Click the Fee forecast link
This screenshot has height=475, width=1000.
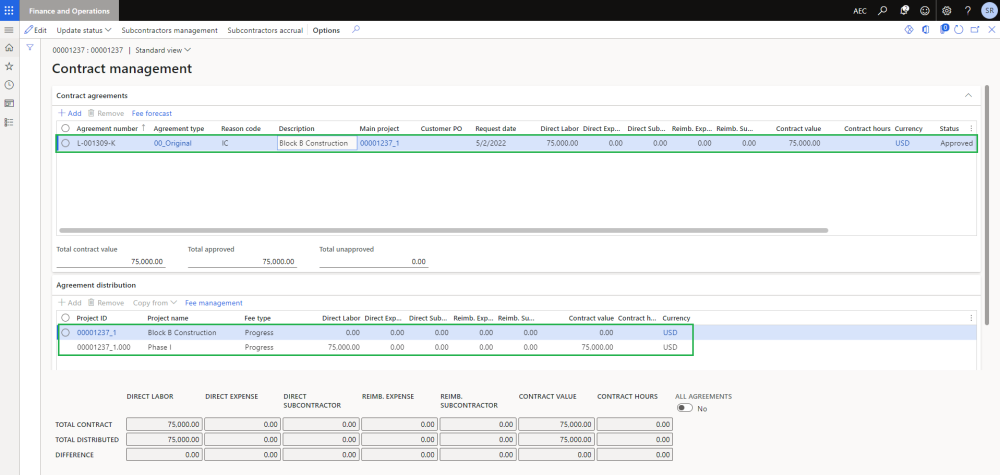click(152, 114)
